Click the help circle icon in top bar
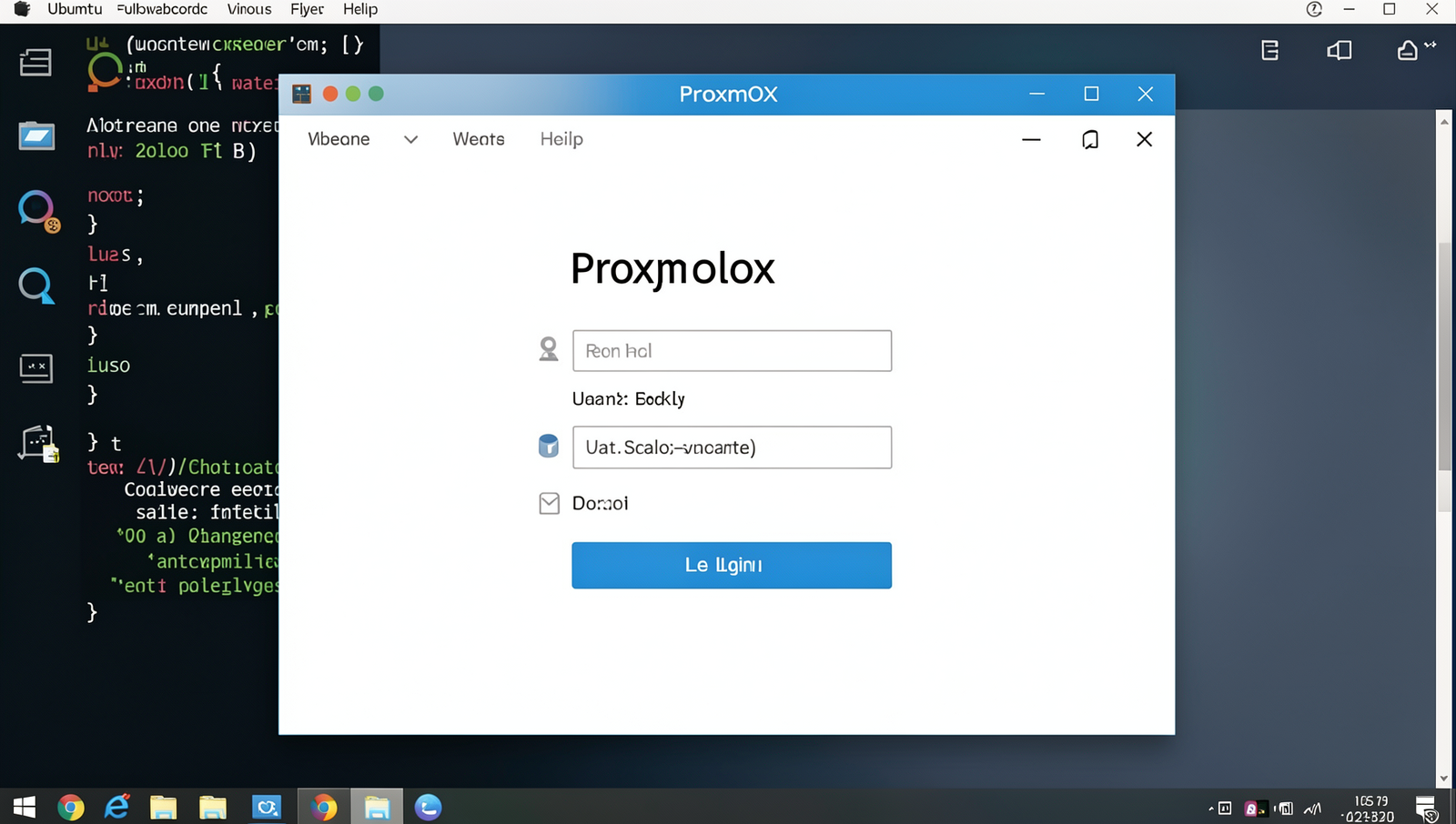 (1314, 9)
